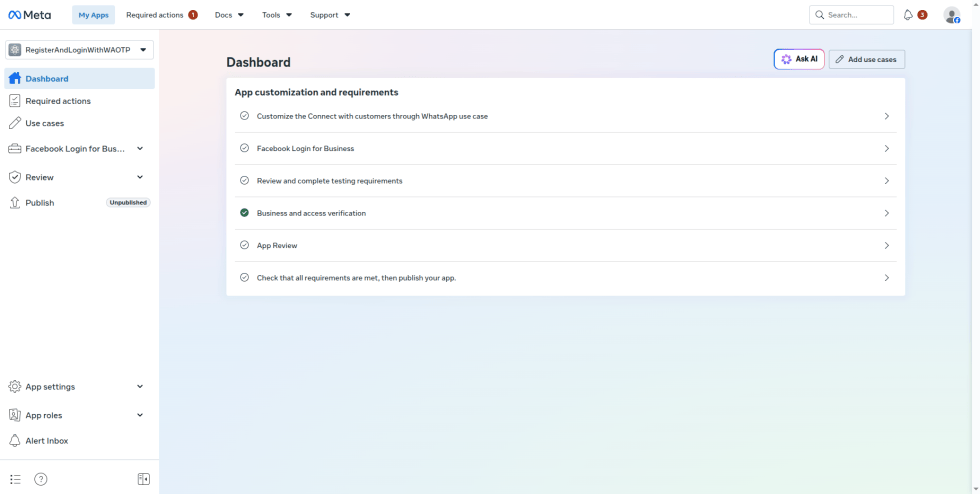980x494 pixels.
Task: Open the Business and access verification row arrow
Action: click(x=886, y=213)
